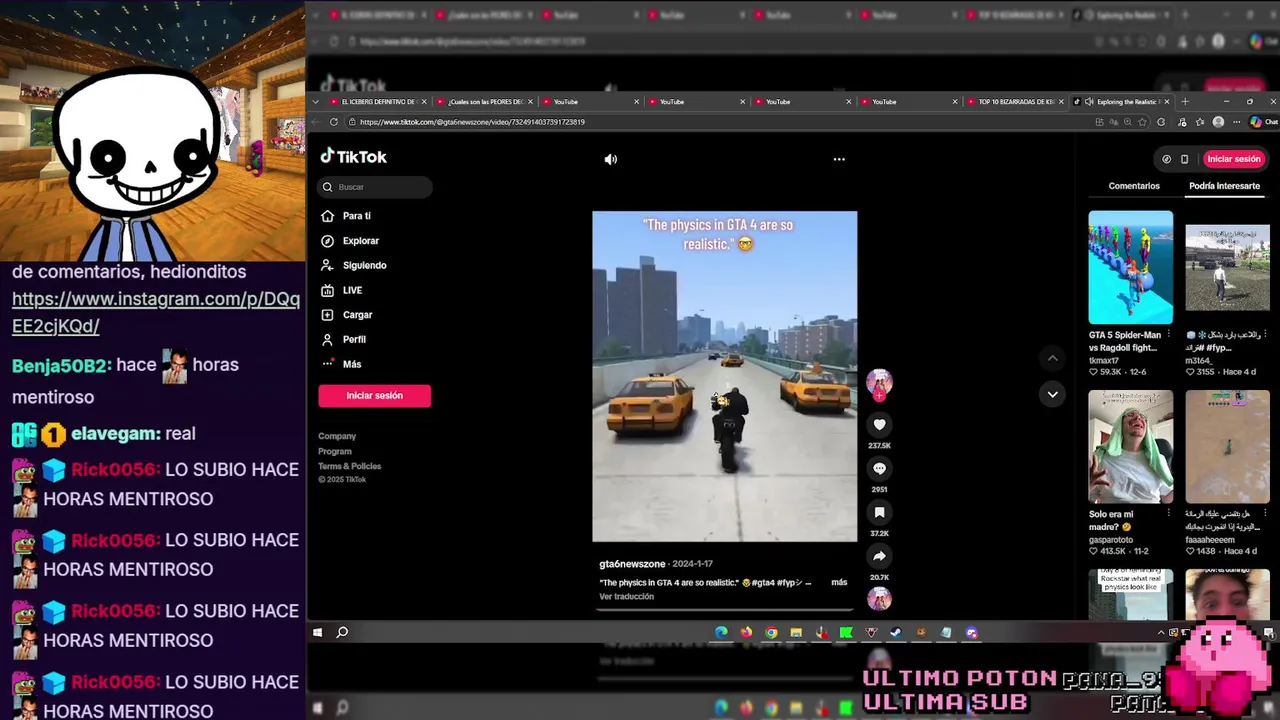Screen dimensions: 1280x720
Task: Open the three-dot options above the video
Action: (839, 159)
